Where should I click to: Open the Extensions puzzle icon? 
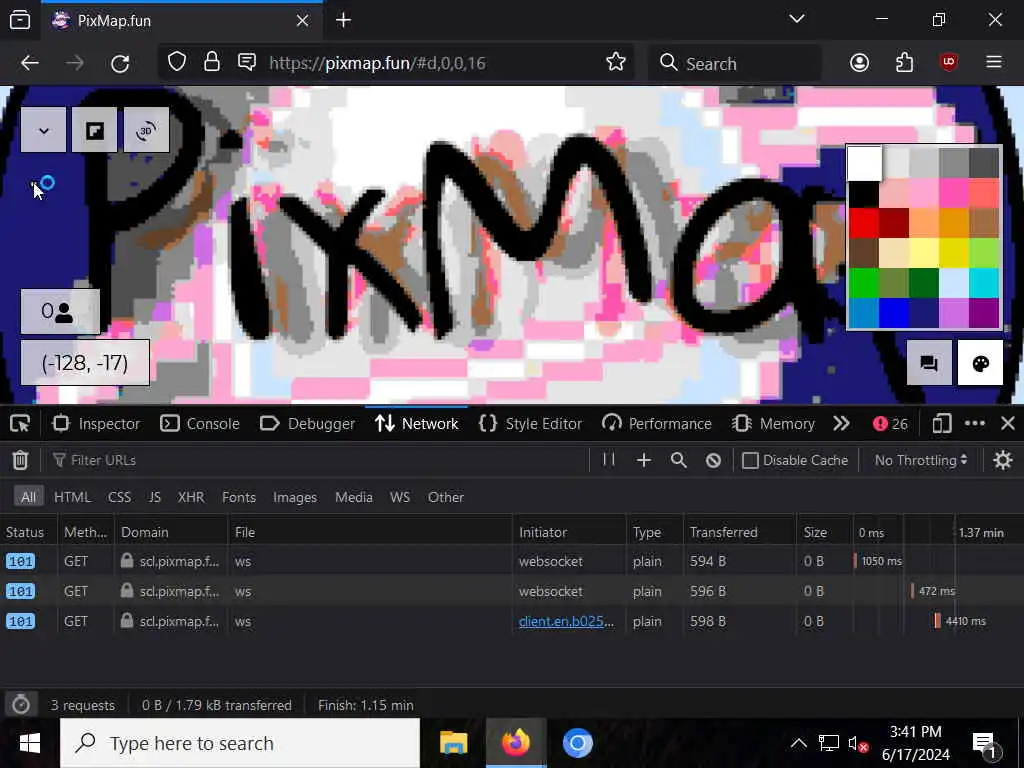[904, 63]
